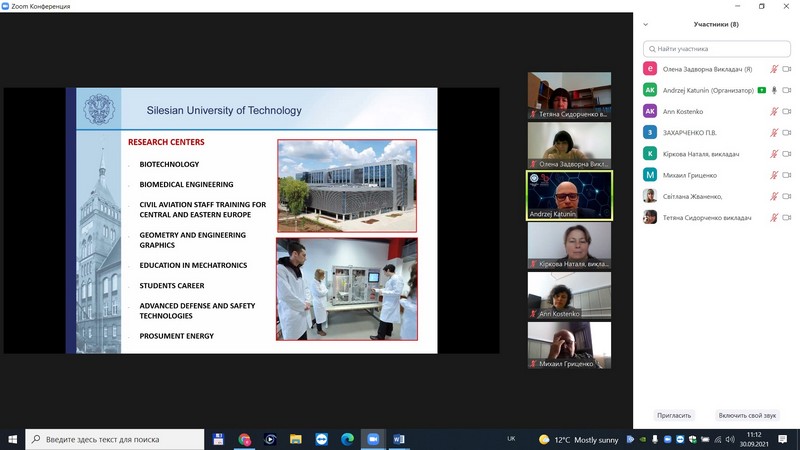Open the Windows Start menu
Image resolution: width=800 pixels, height=450 pixels.
(14, 439)
